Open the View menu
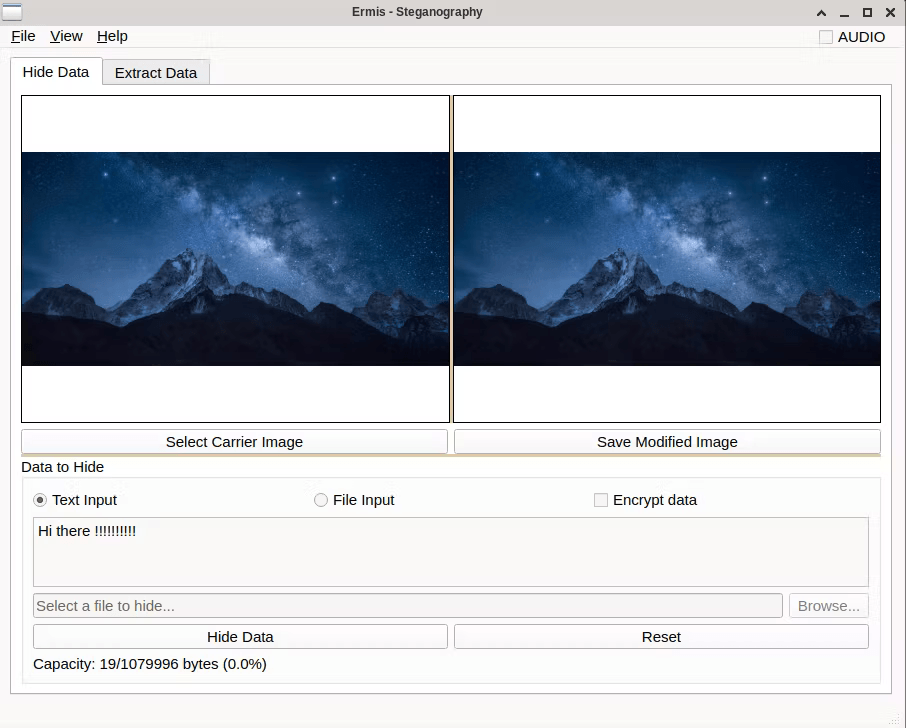Viewport: 906px width, 728px height. point(66,36)
